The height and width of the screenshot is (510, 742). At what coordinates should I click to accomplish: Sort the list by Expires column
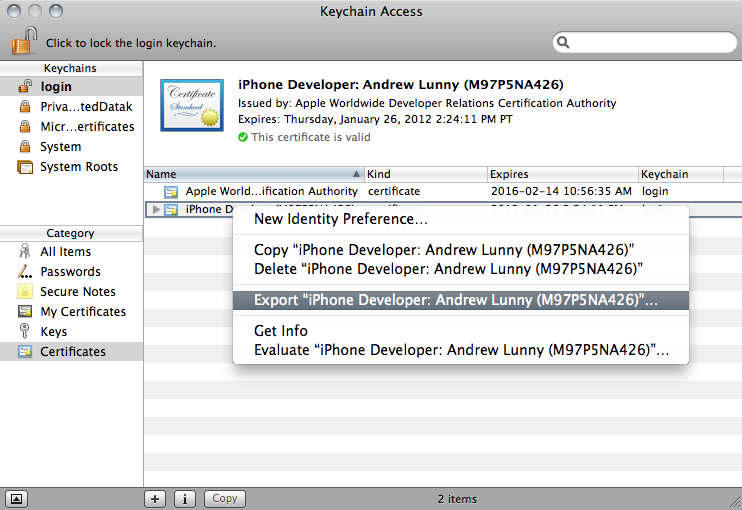point(562,174)
